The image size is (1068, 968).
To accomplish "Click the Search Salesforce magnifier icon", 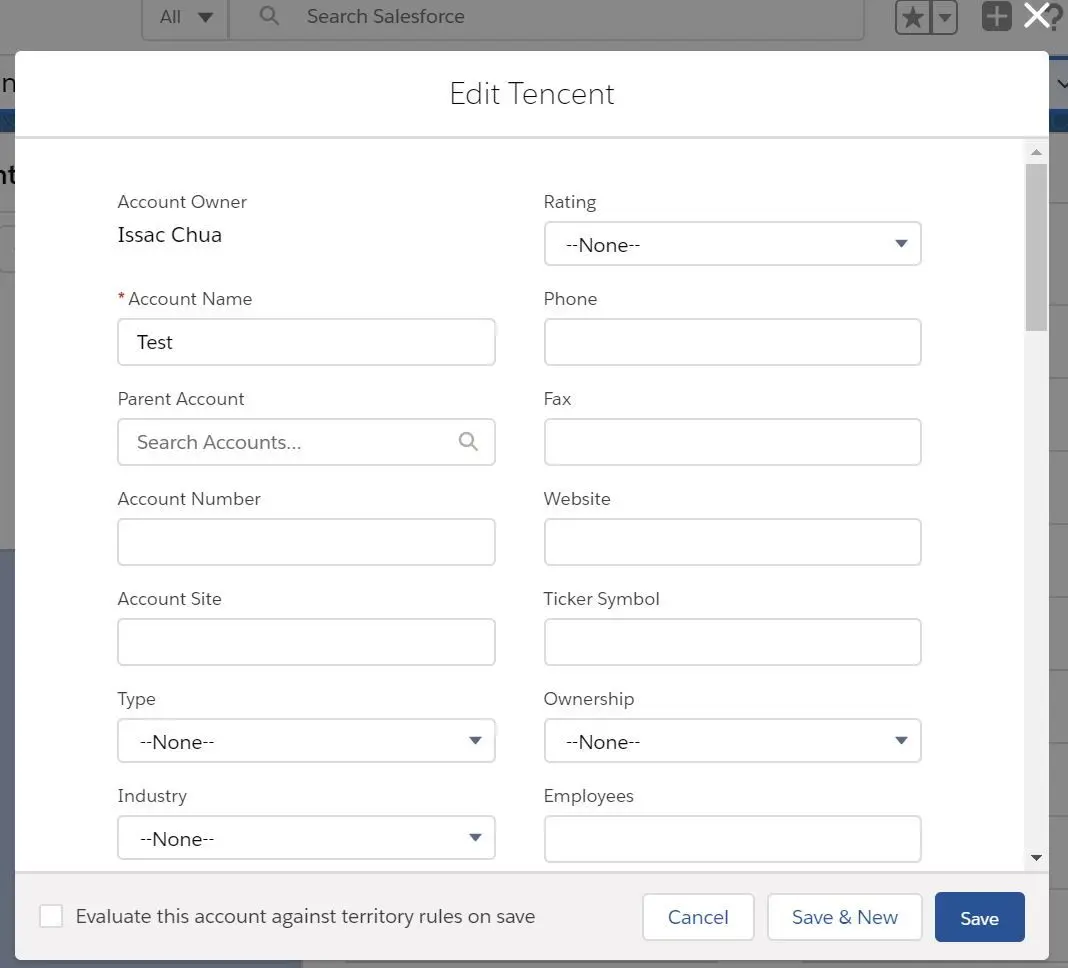I will tap(269, 16).
